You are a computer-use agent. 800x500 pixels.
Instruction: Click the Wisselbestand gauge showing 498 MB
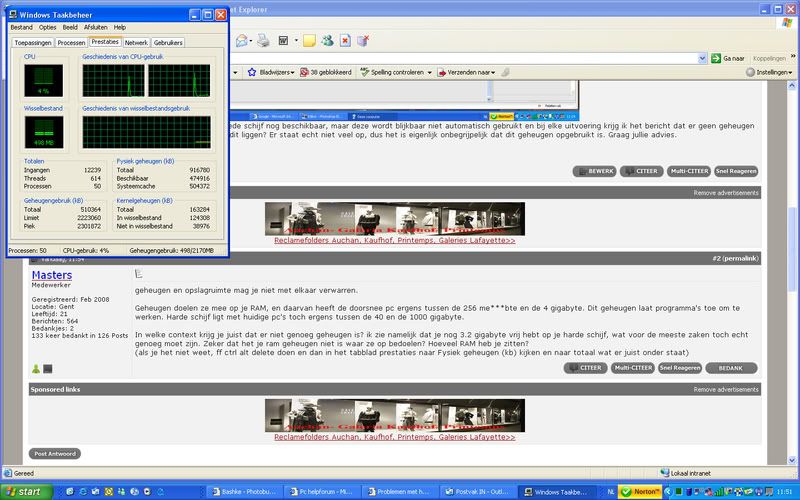(x=43, y=132)
